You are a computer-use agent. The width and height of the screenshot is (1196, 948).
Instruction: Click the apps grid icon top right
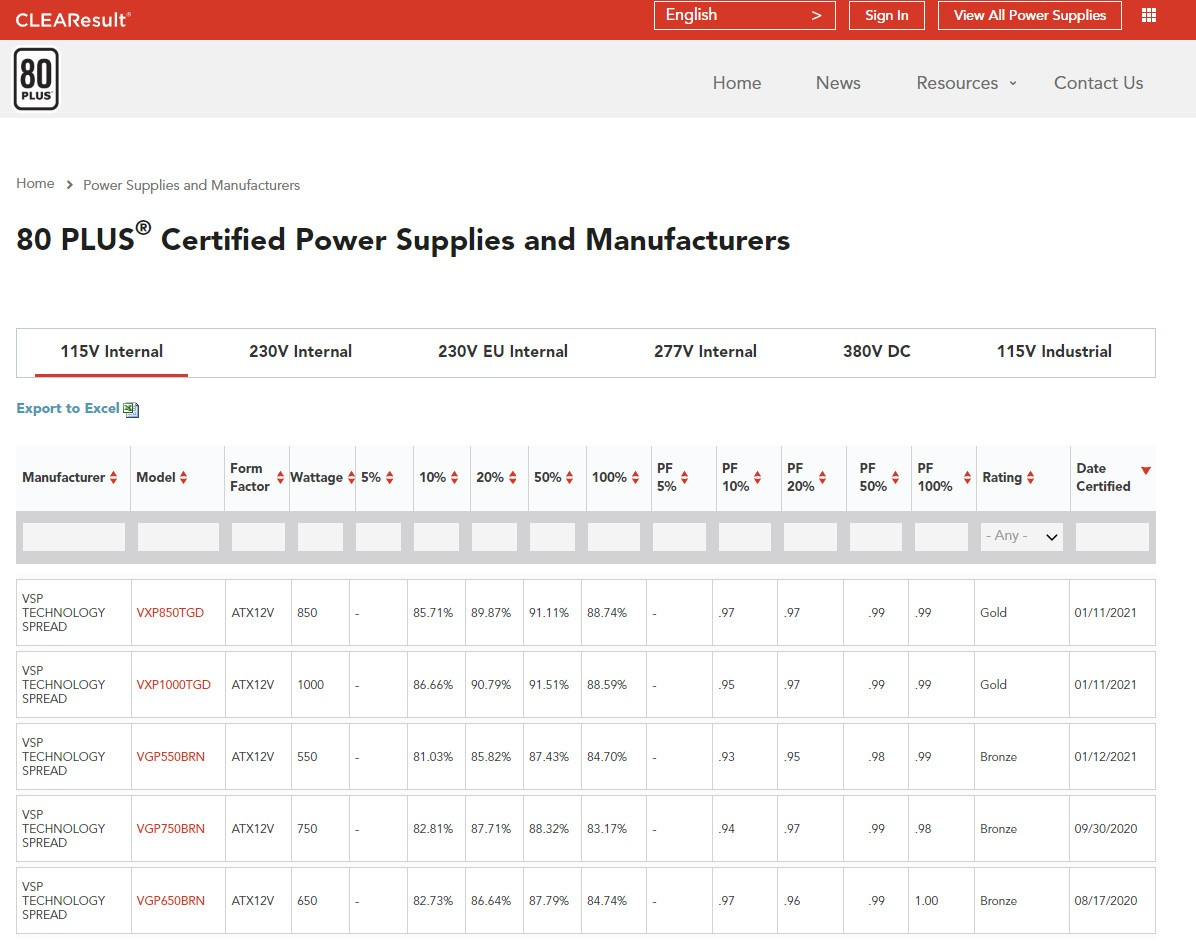click(x=1148, y=15)
